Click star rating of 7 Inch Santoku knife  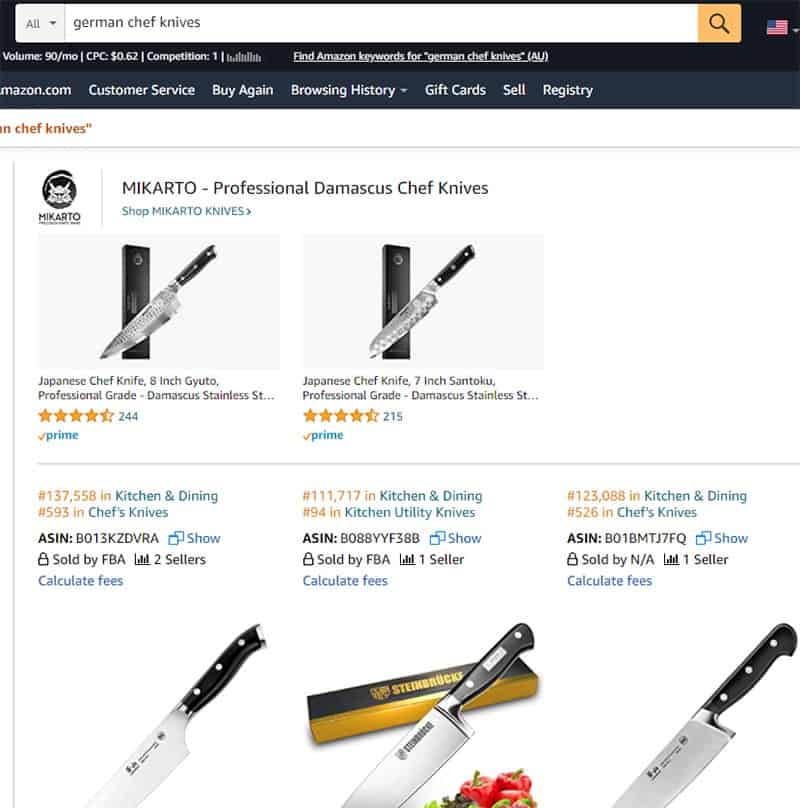tap(340, 416)
